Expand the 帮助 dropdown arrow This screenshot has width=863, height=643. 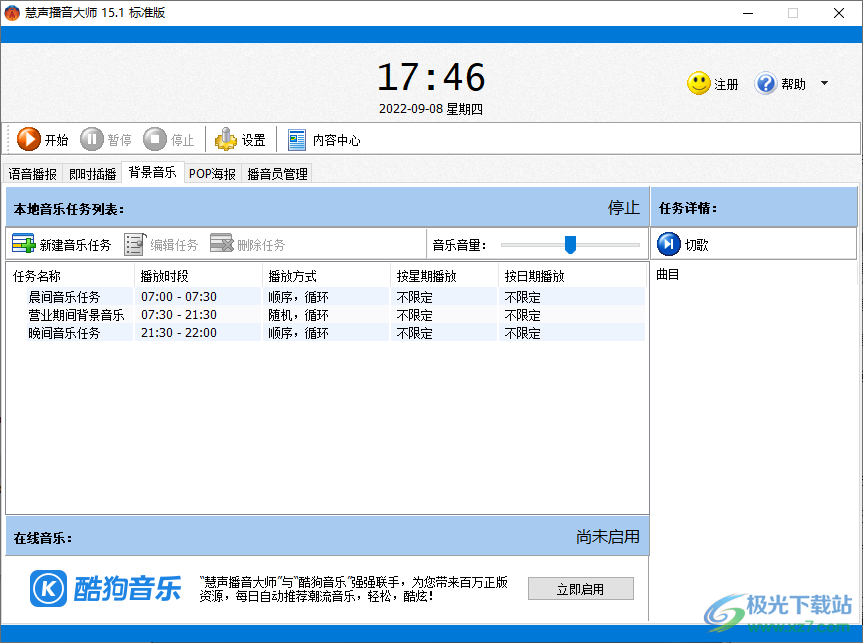tap(822, 84)
